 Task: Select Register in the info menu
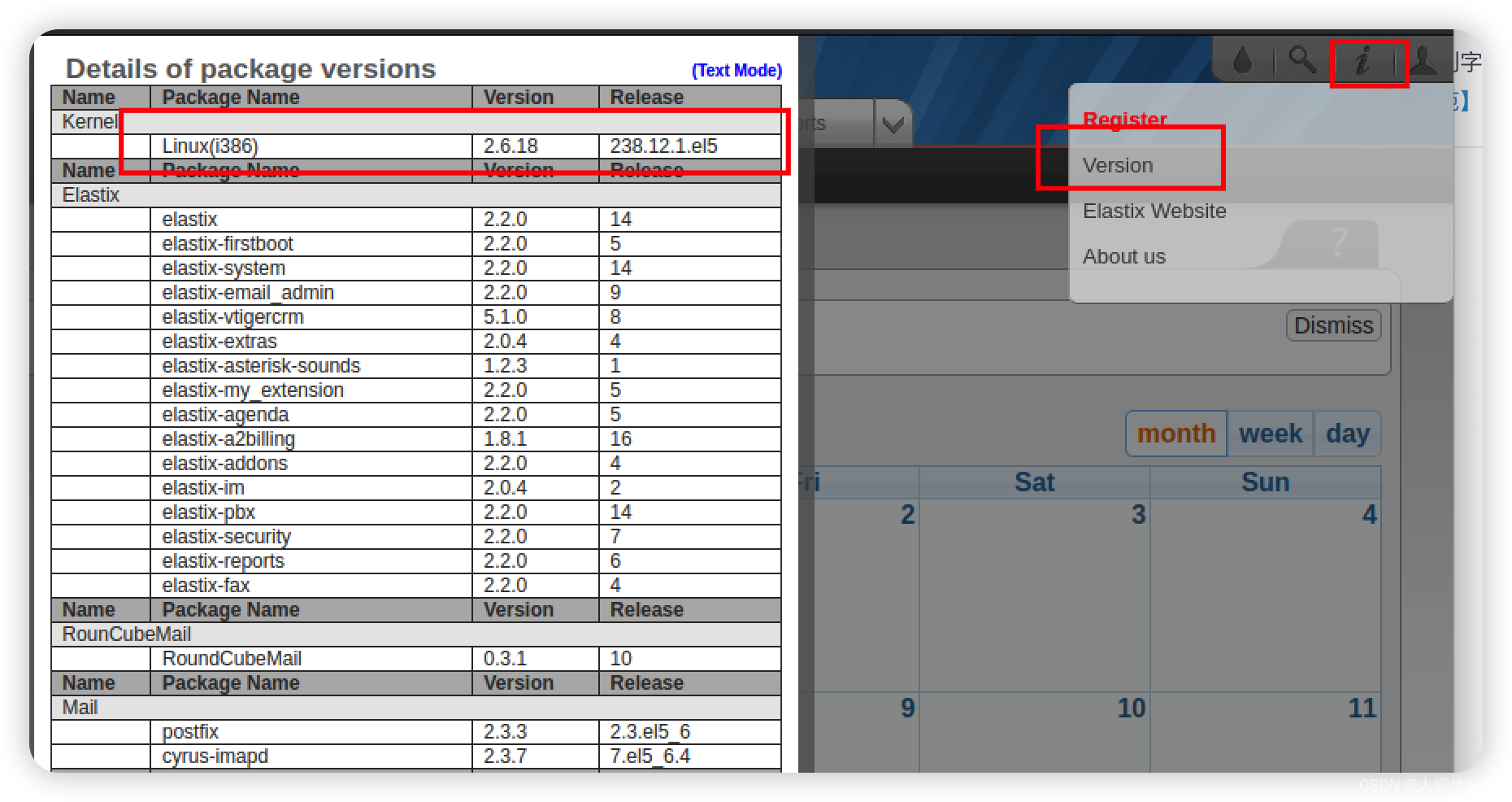coord(1125,120)
